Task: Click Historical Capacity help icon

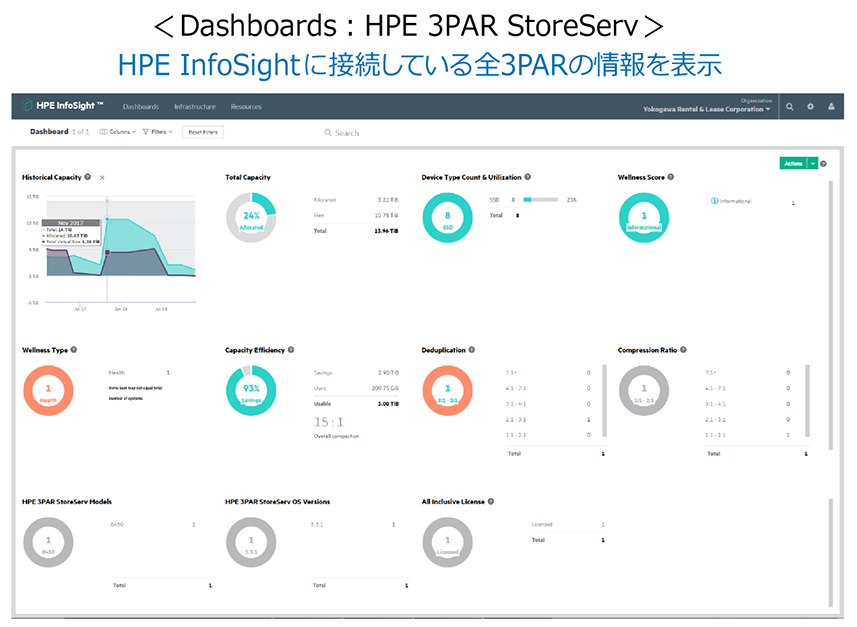Action: (87, 177)
